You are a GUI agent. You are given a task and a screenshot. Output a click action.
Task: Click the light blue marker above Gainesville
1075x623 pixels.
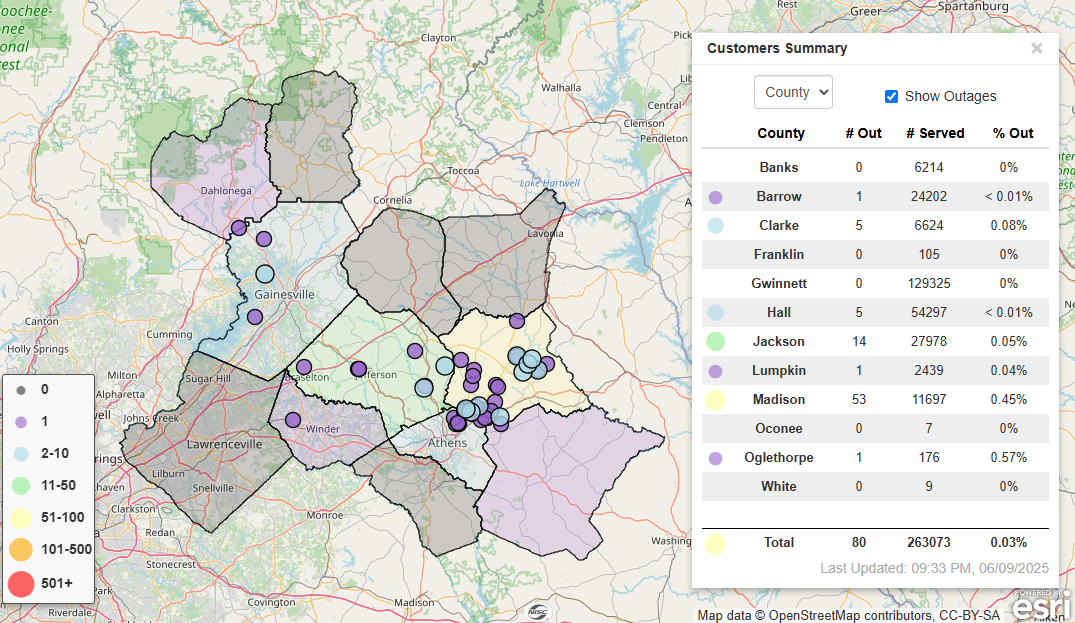pyautogui.click(x=264, y=274)
